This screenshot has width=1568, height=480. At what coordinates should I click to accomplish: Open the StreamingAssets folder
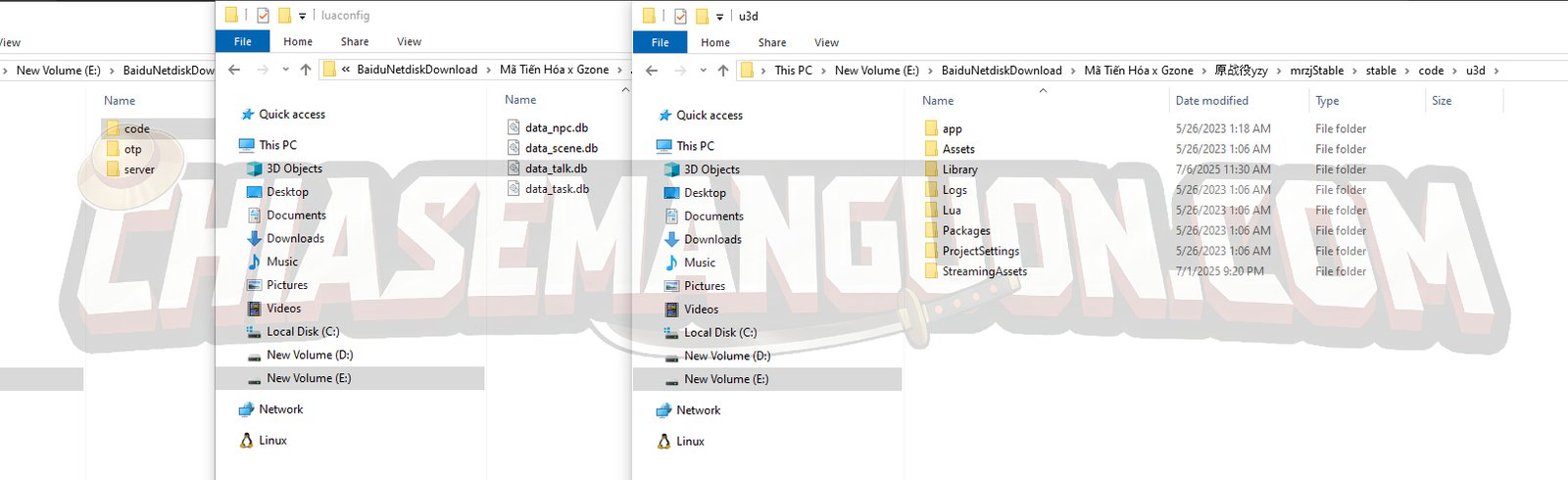click(x=984, y=271)
